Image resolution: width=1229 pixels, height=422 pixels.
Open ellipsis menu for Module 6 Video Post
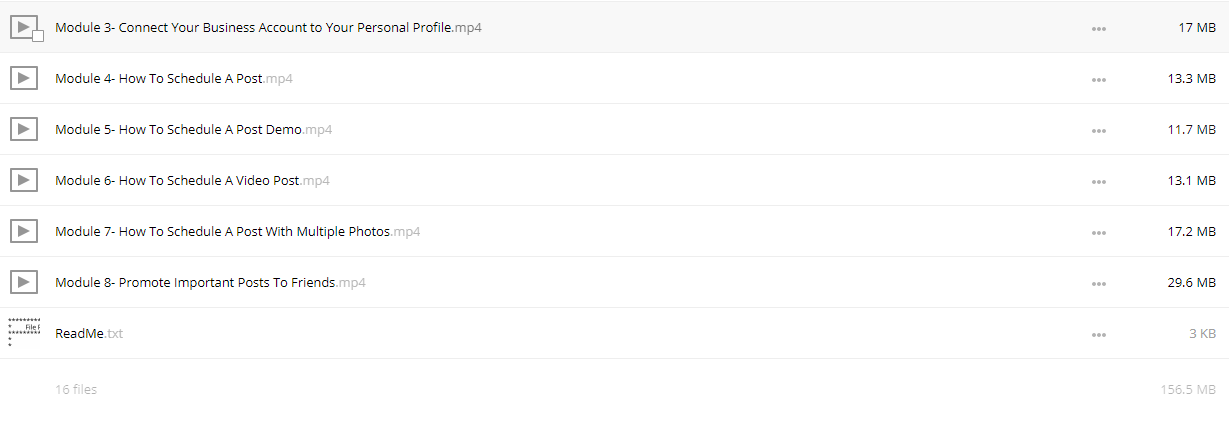click(1099, 182)
